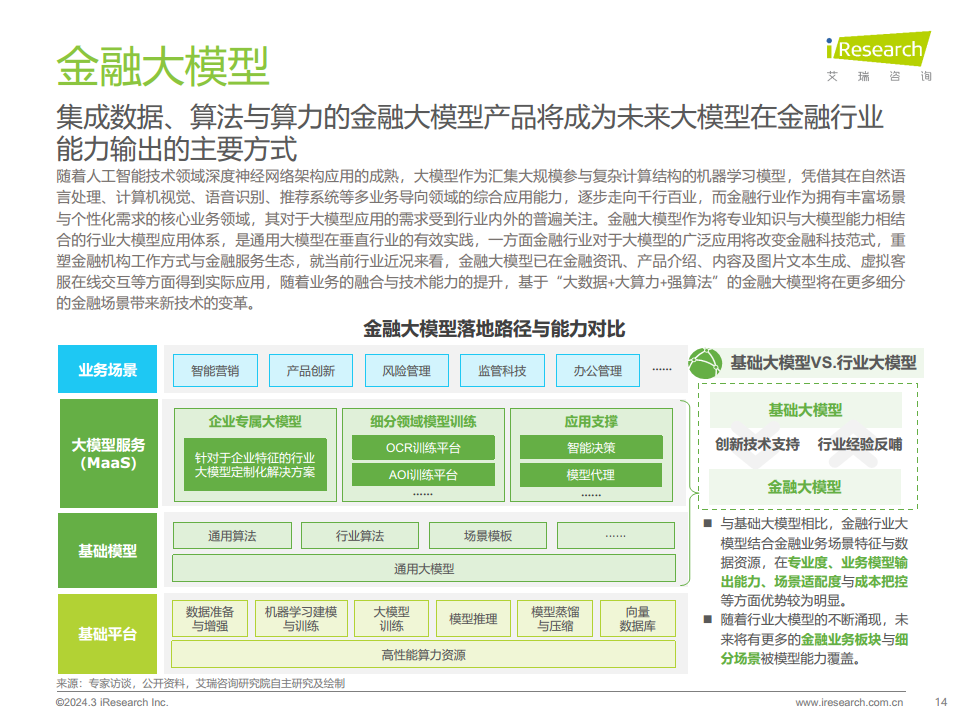Click the 风险管理 scenario box

tap(406, 371)
